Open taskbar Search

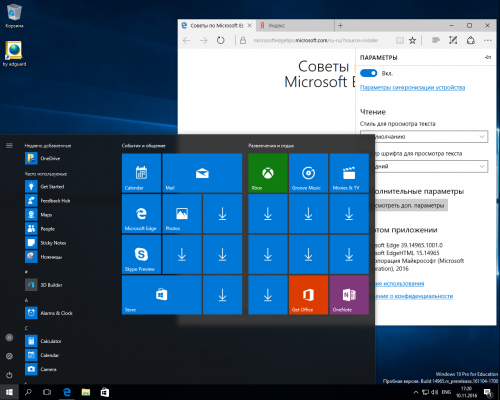point(28,392)
